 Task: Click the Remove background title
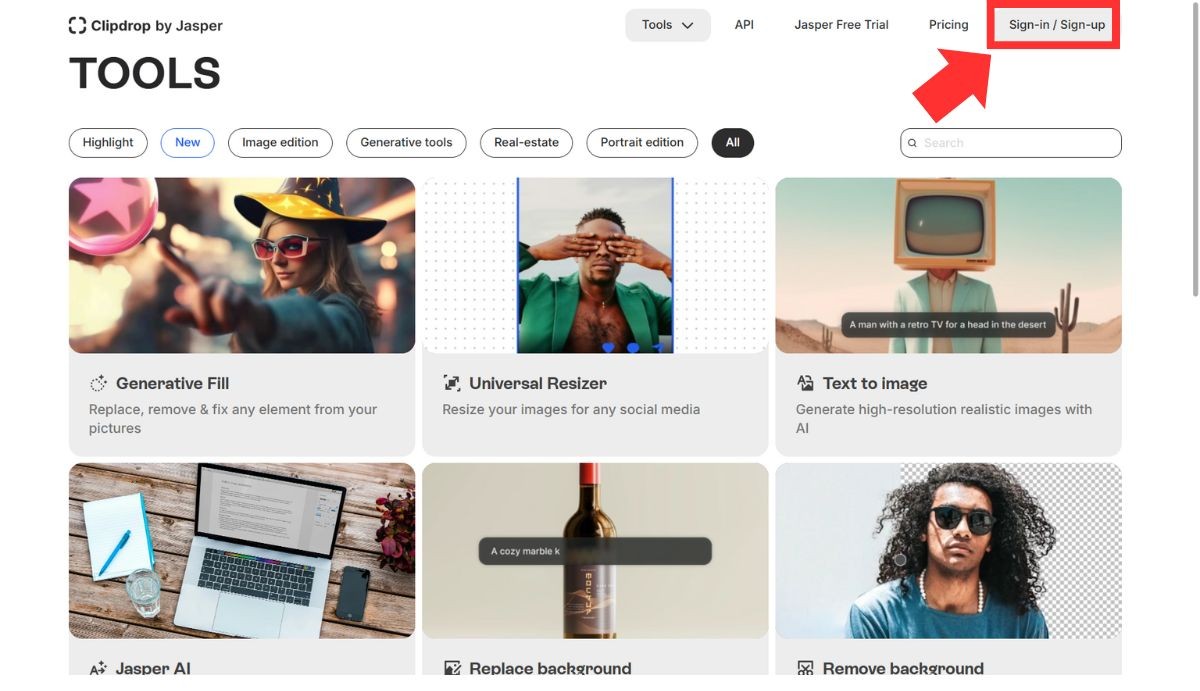pyautogui.click(x=903, y=668)
